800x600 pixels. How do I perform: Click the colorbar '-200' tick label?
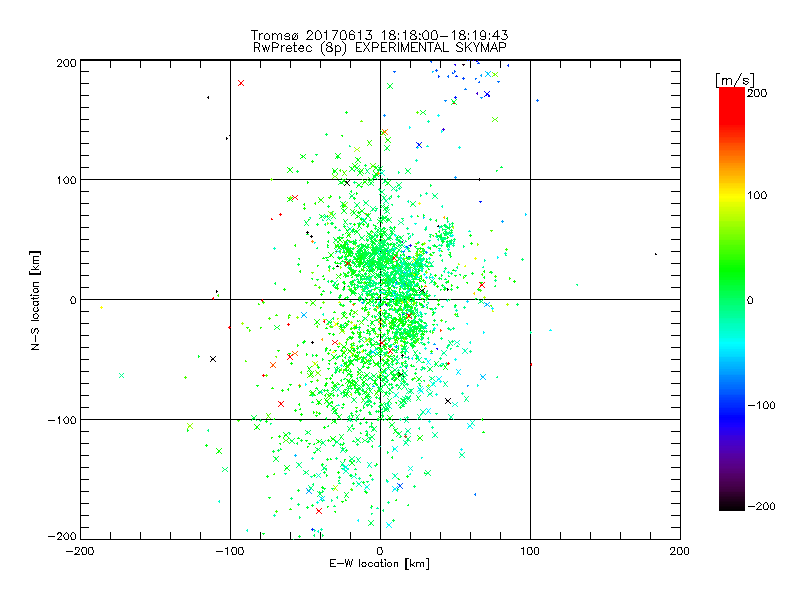point(761,506)
